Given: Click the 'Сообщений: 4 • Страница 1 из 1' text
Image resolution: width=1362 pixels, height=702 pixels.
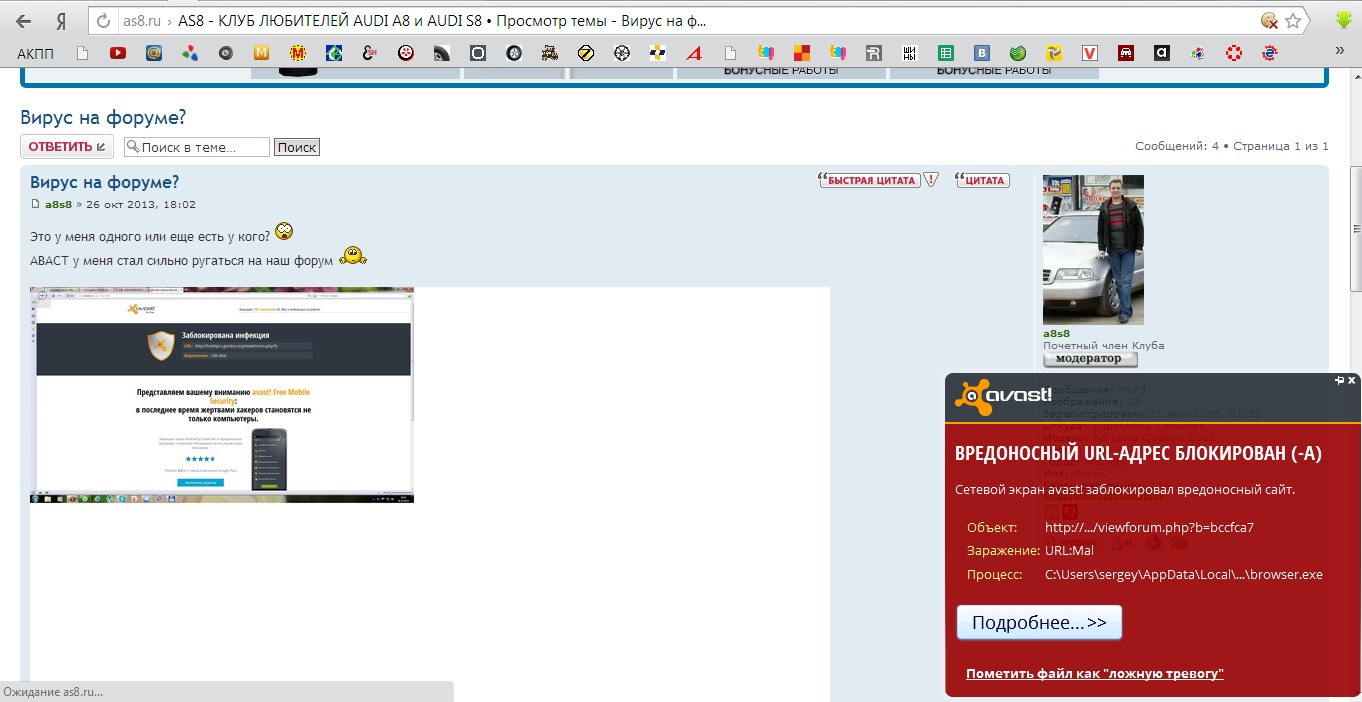Looking at the screenshot, I should coord(1232,146).
